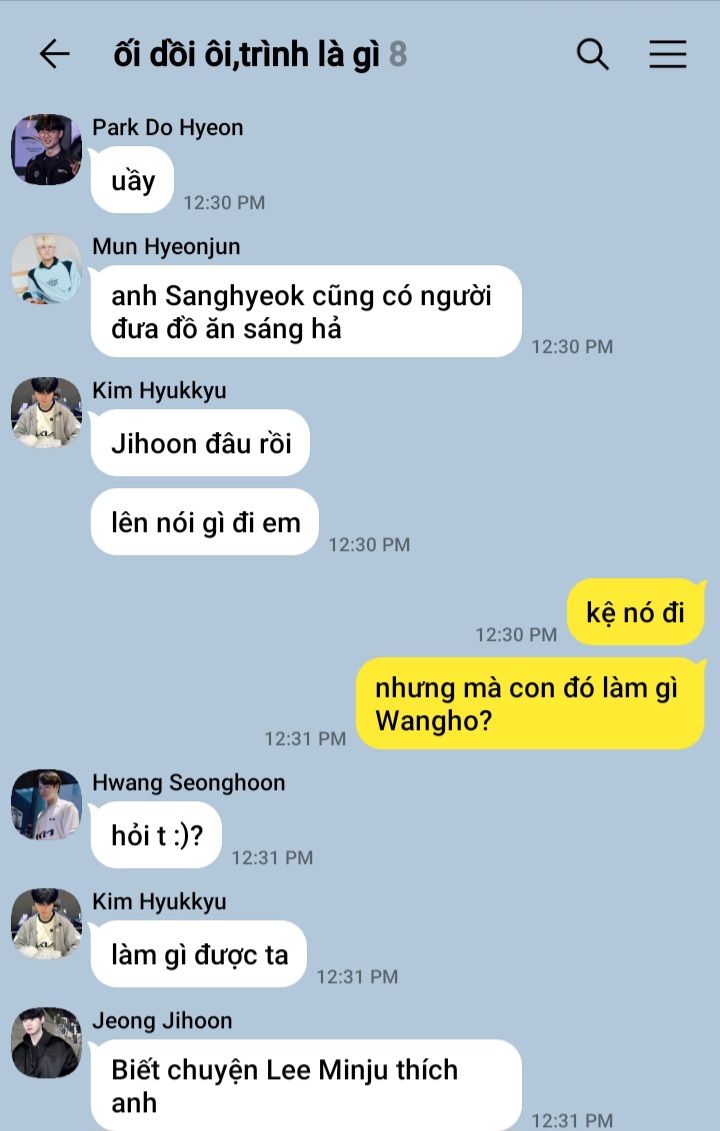Select the 'hỏi t :)?' message bubble
The height and width of the screenshot is (1131, 720).
coord(157,835)
